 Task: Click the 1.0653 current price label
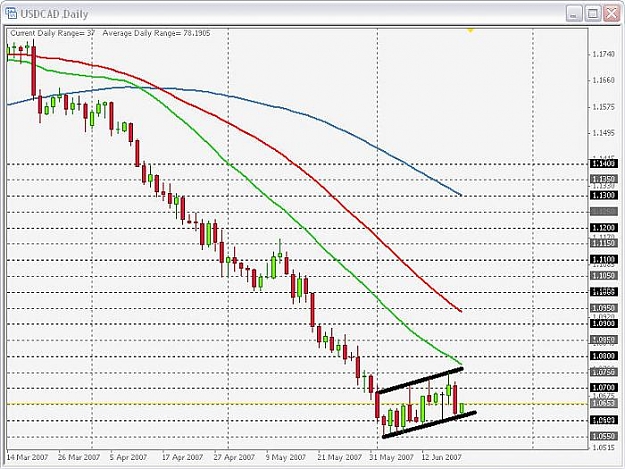click(x=603, y=404)
